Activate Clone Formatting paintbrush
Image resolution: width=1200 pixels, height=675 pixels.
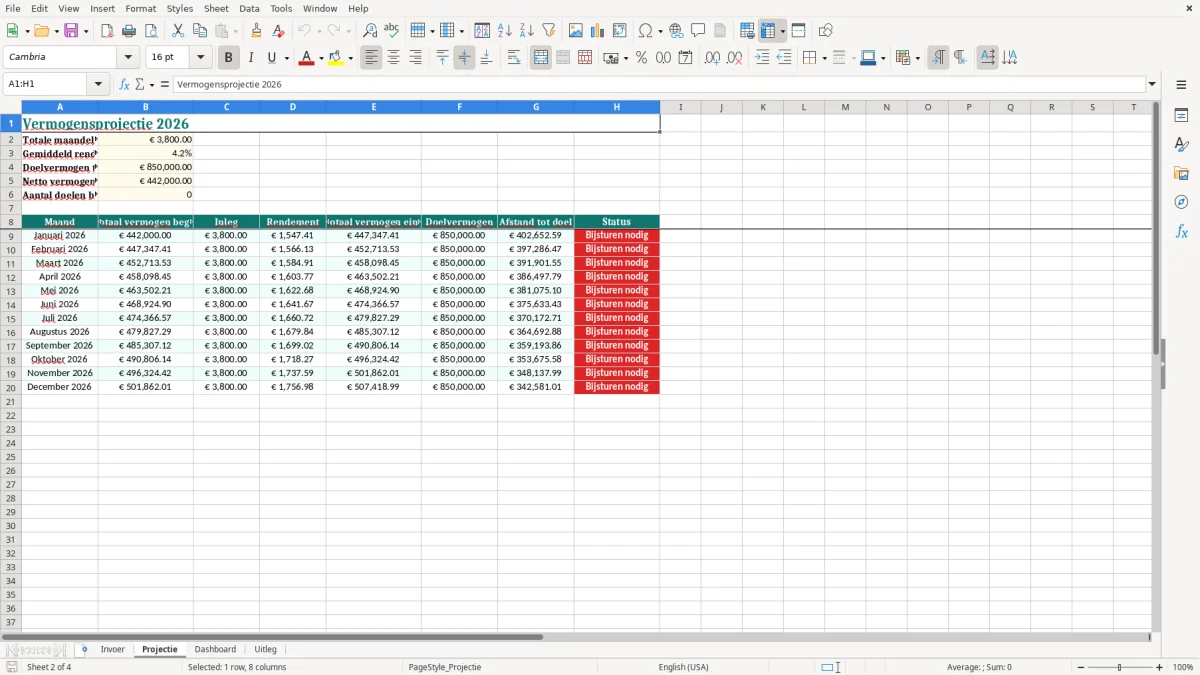click(x=256, y=31)
